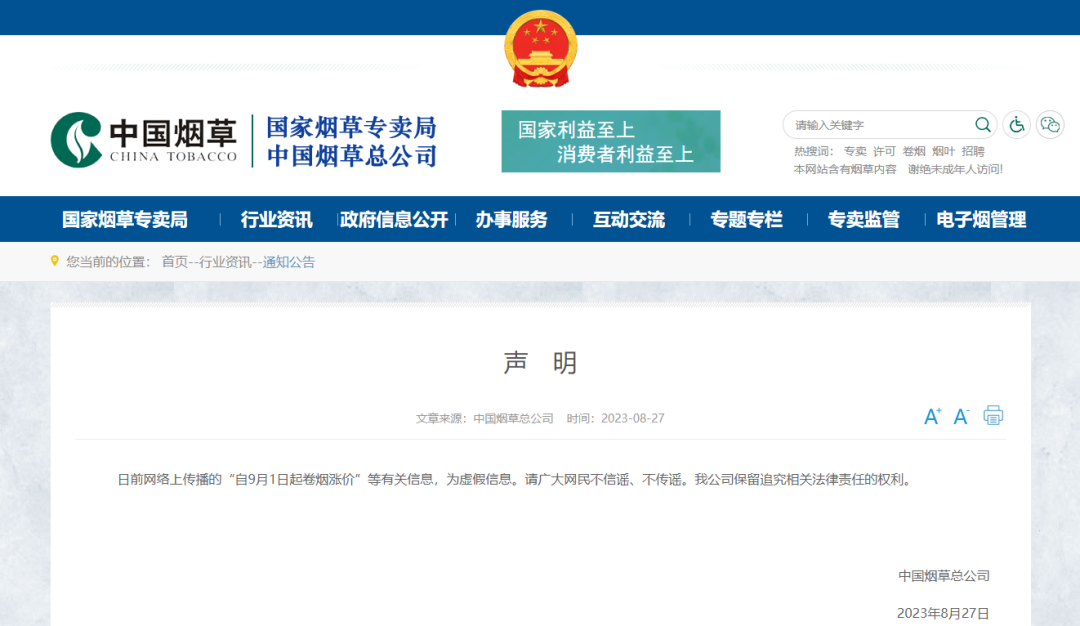Click the national emblem at the page top
1080x626 pixels.
(x=541, y=47)
